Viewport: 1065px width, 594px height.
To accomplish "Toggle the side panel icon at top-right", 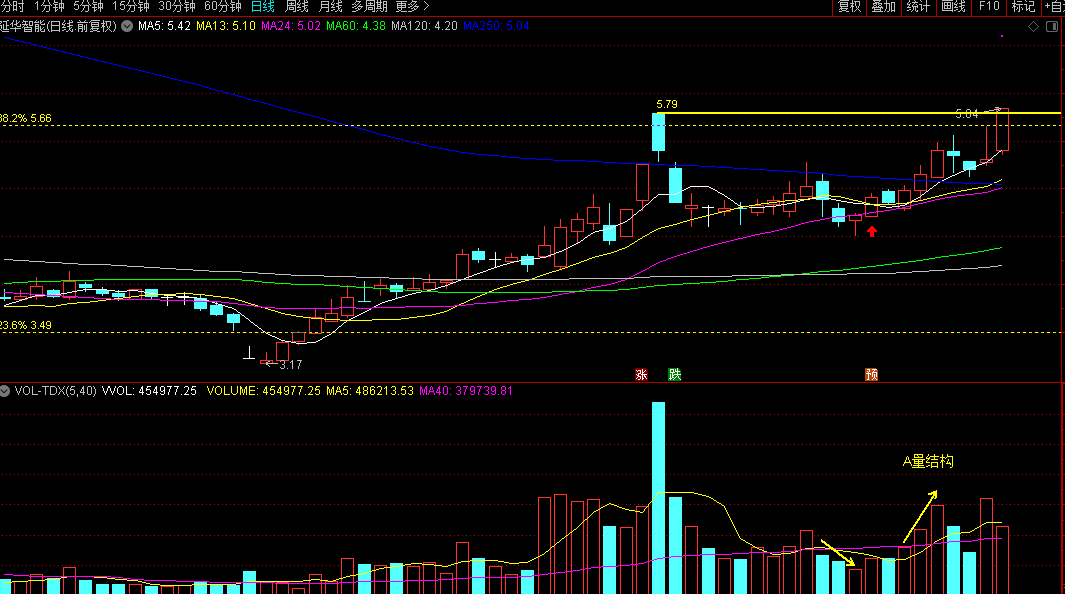I will click(x=1051, y=27).
